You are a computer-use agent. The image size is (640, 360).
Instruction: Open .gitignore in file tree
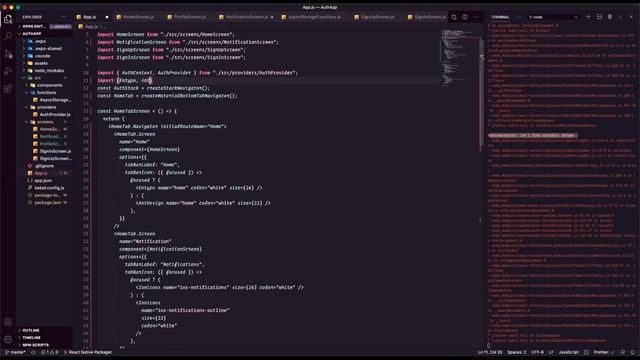click(44, 166)
